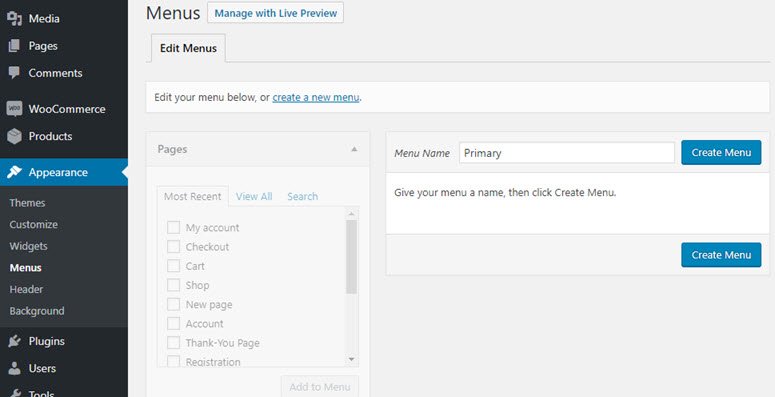The height and width of the screenshot is (397, 775).
Task: Click the Media sidebar icon
Action: pos(14,19)
